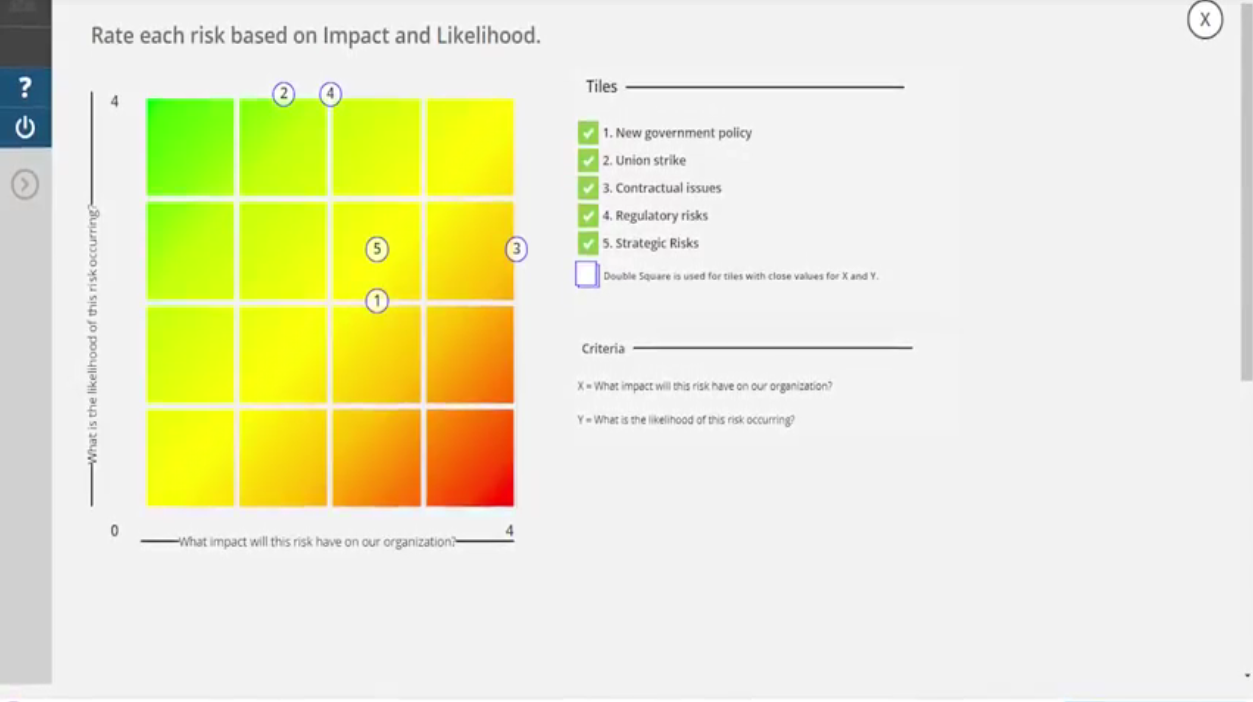Select risk marker 2 on the matrix
The image size is (1253, 702).
click(284, 94)
